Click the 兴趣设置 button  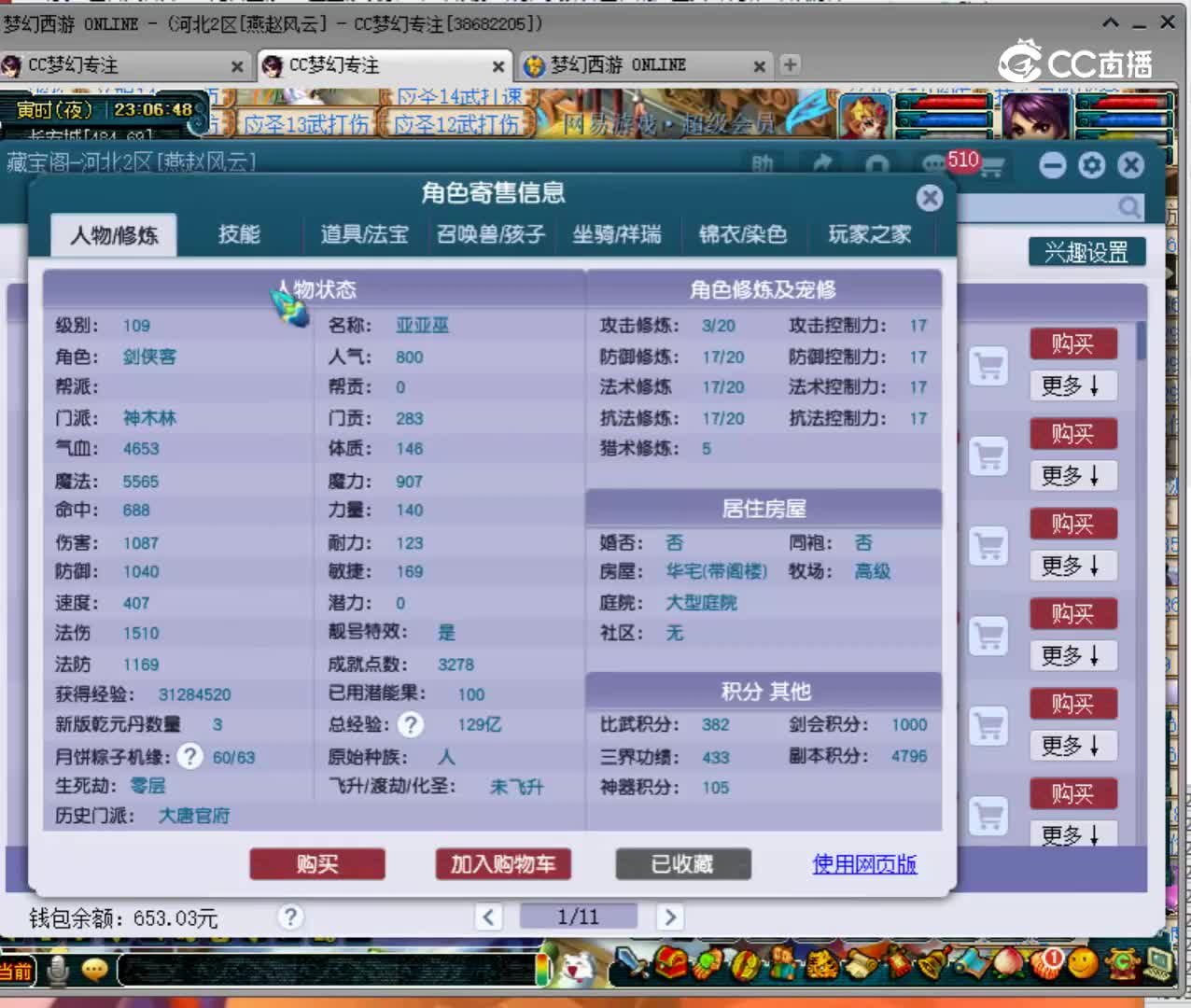tap(1086, 252)
